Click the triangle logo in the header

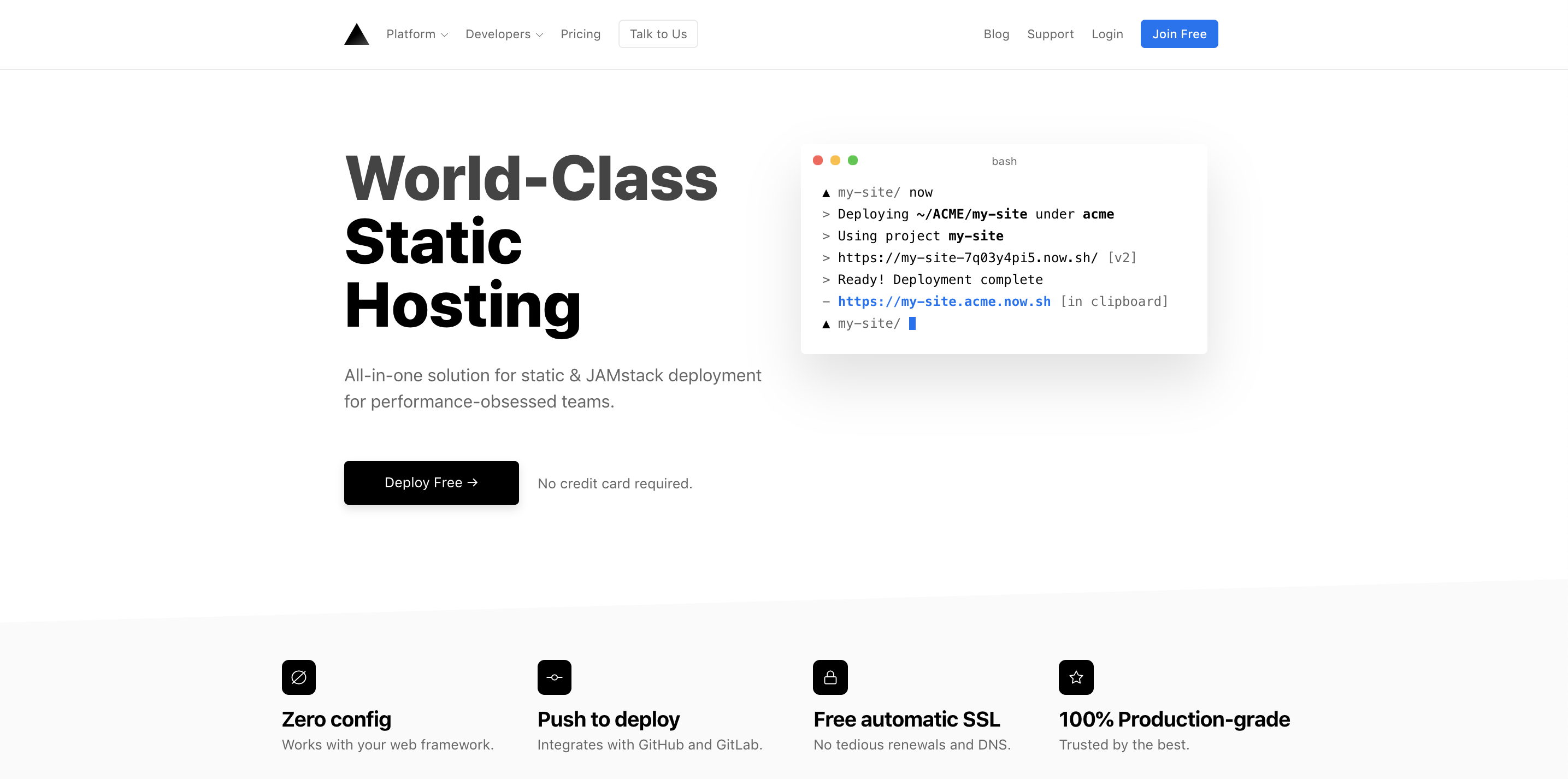point(357,34)
